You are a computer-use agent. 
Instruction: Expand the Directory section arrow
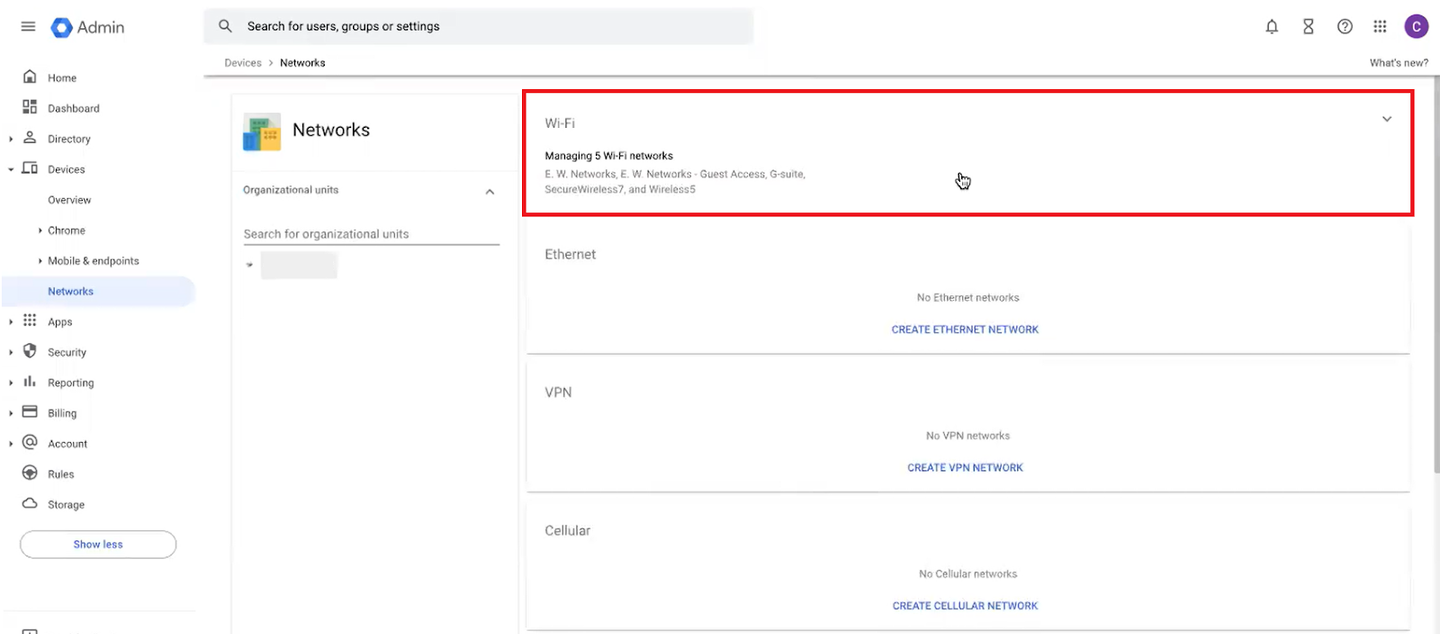11,139
